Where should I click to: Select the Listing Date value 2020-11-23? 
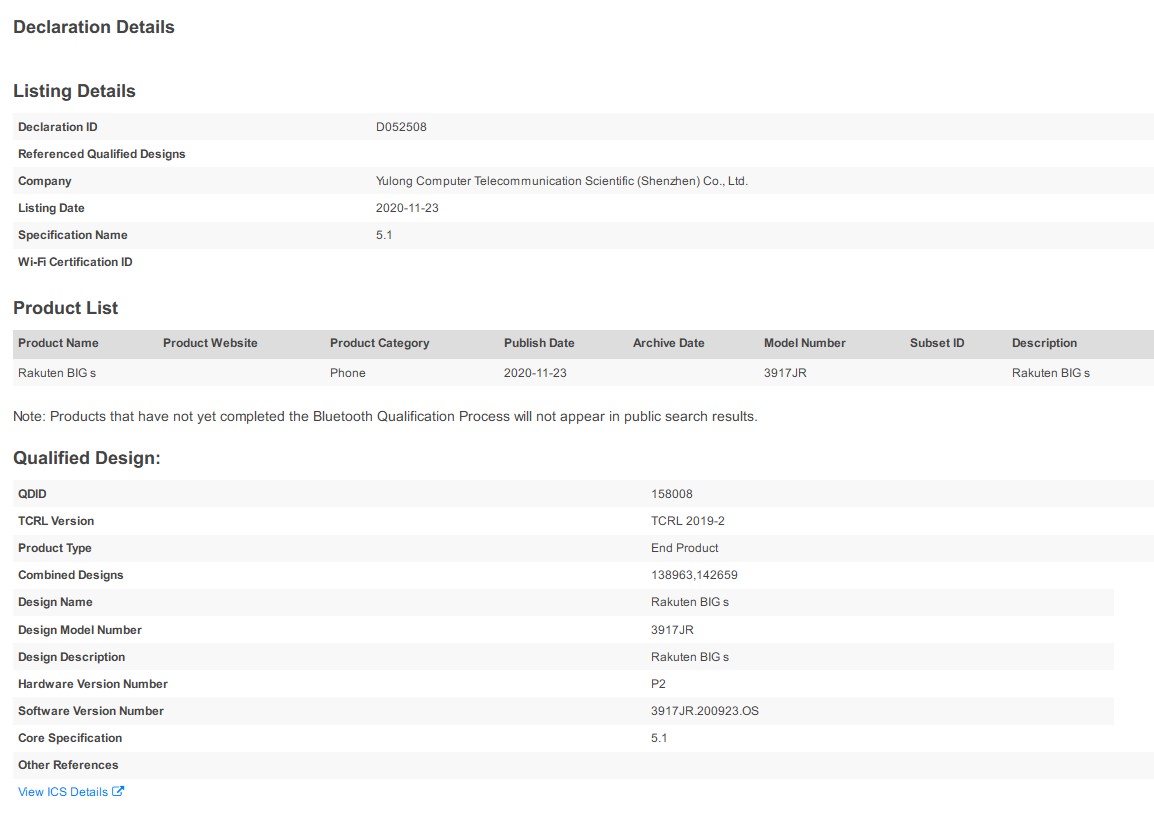(407, 208)
